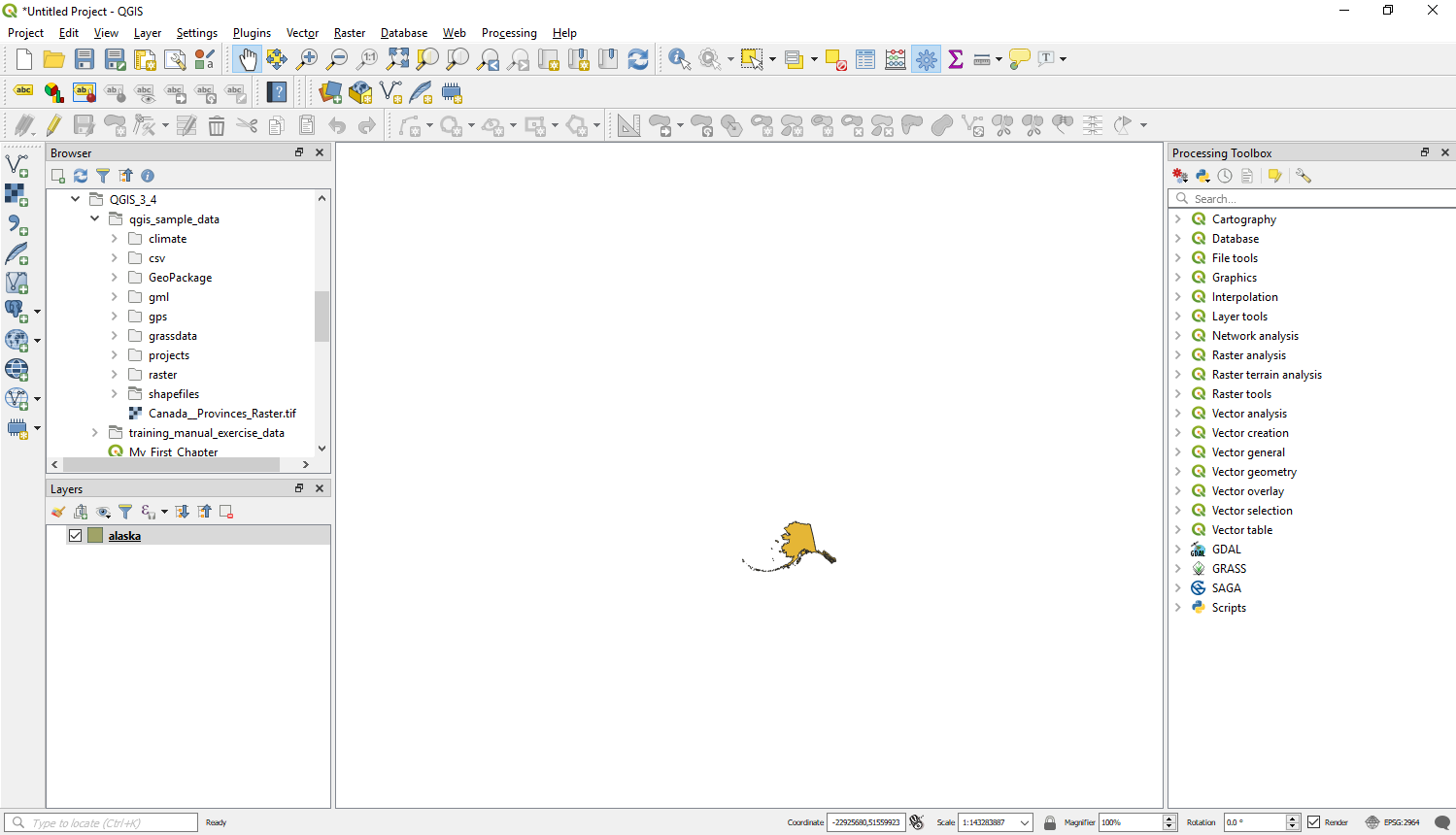The width and height of the screenshot is (1456, 835).
Task: Select the Pan Map hand tool
Action: click(x=248, y=60)
